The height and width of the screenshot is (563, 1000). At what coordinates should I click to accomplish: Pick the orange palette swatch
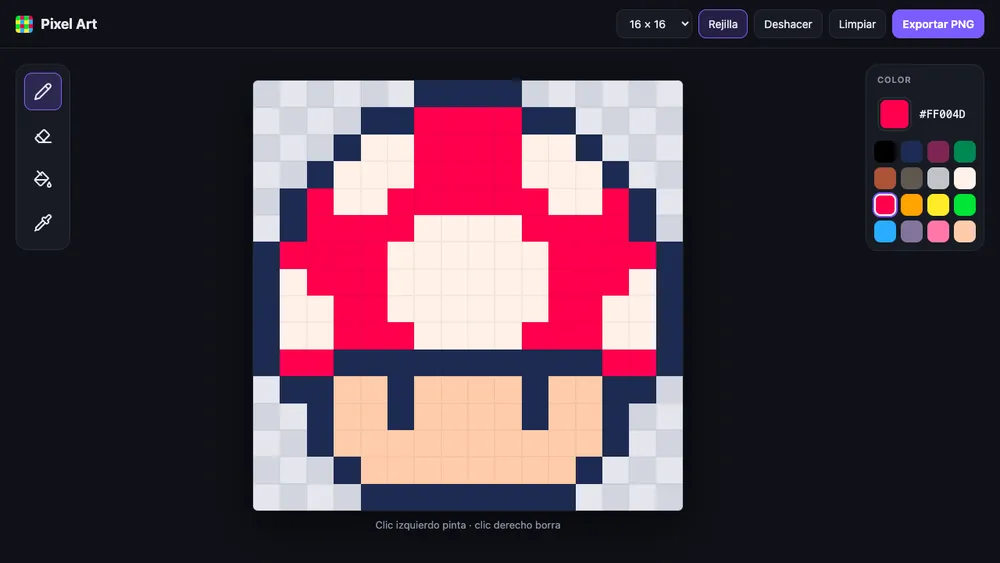tap(911, 205)
